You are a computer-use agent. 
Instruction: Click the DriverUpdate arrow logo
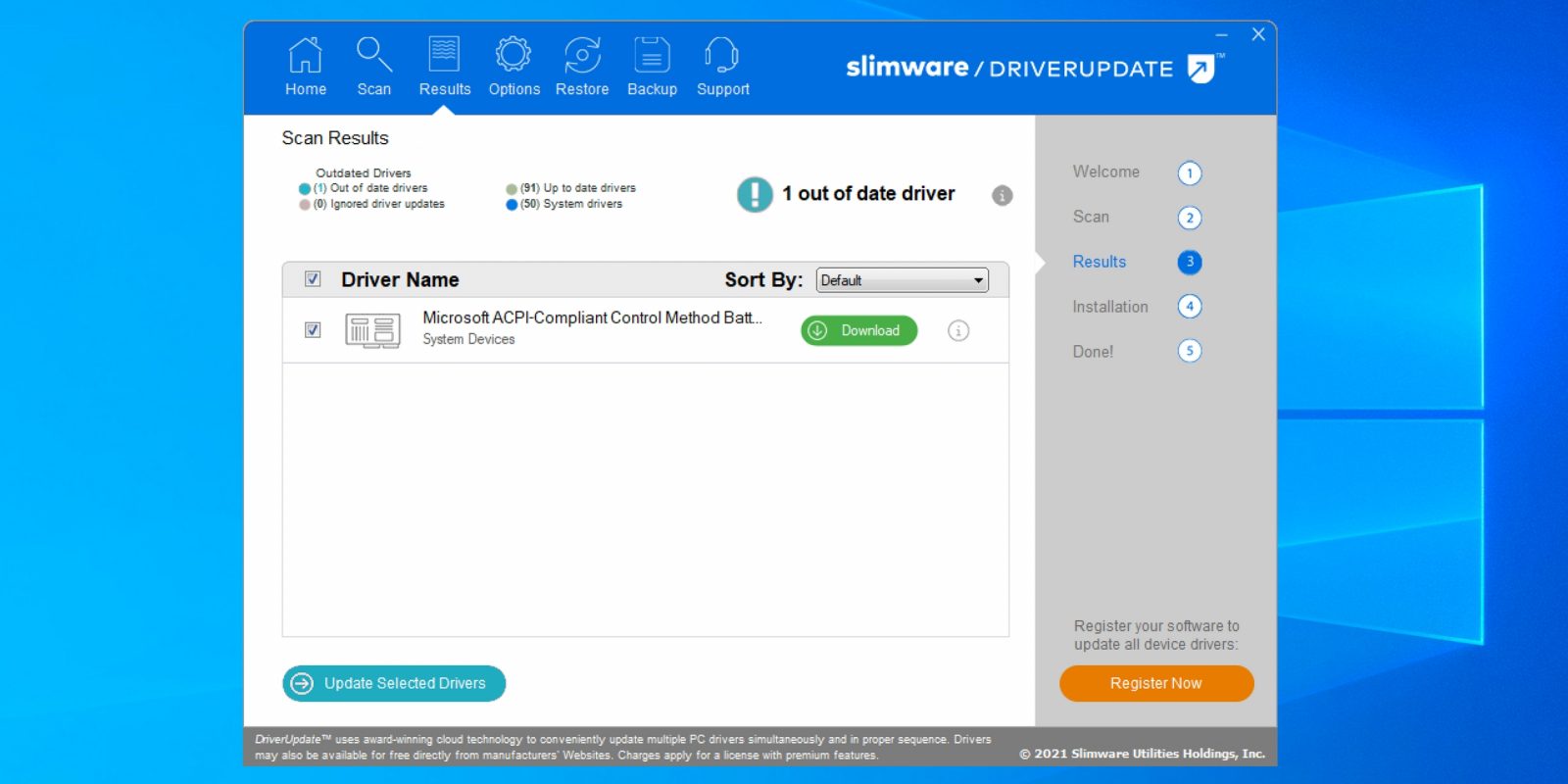click(1200, 69)
